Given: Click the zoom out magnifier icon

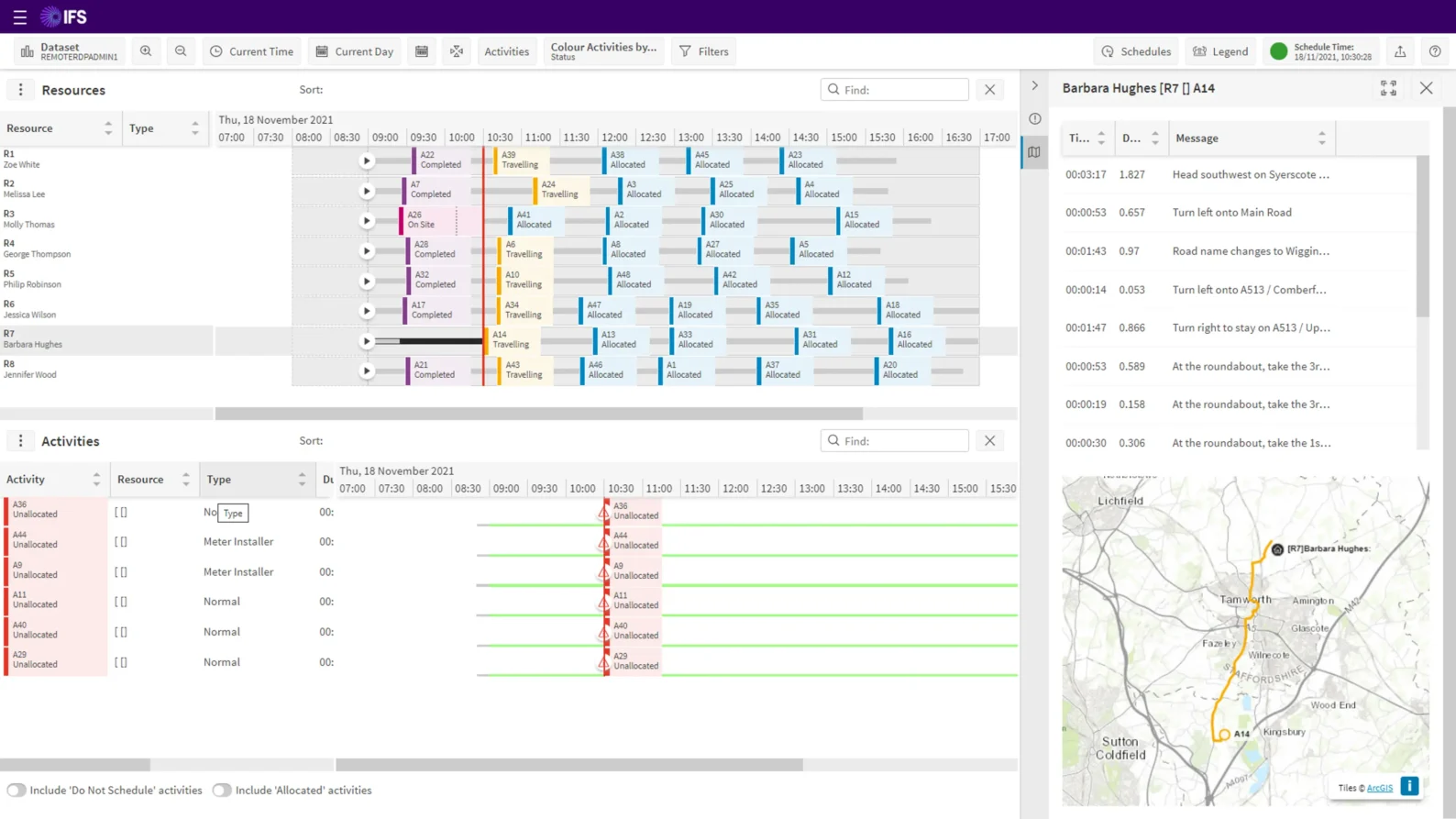Looking at the screenshot, I should 181,51.
